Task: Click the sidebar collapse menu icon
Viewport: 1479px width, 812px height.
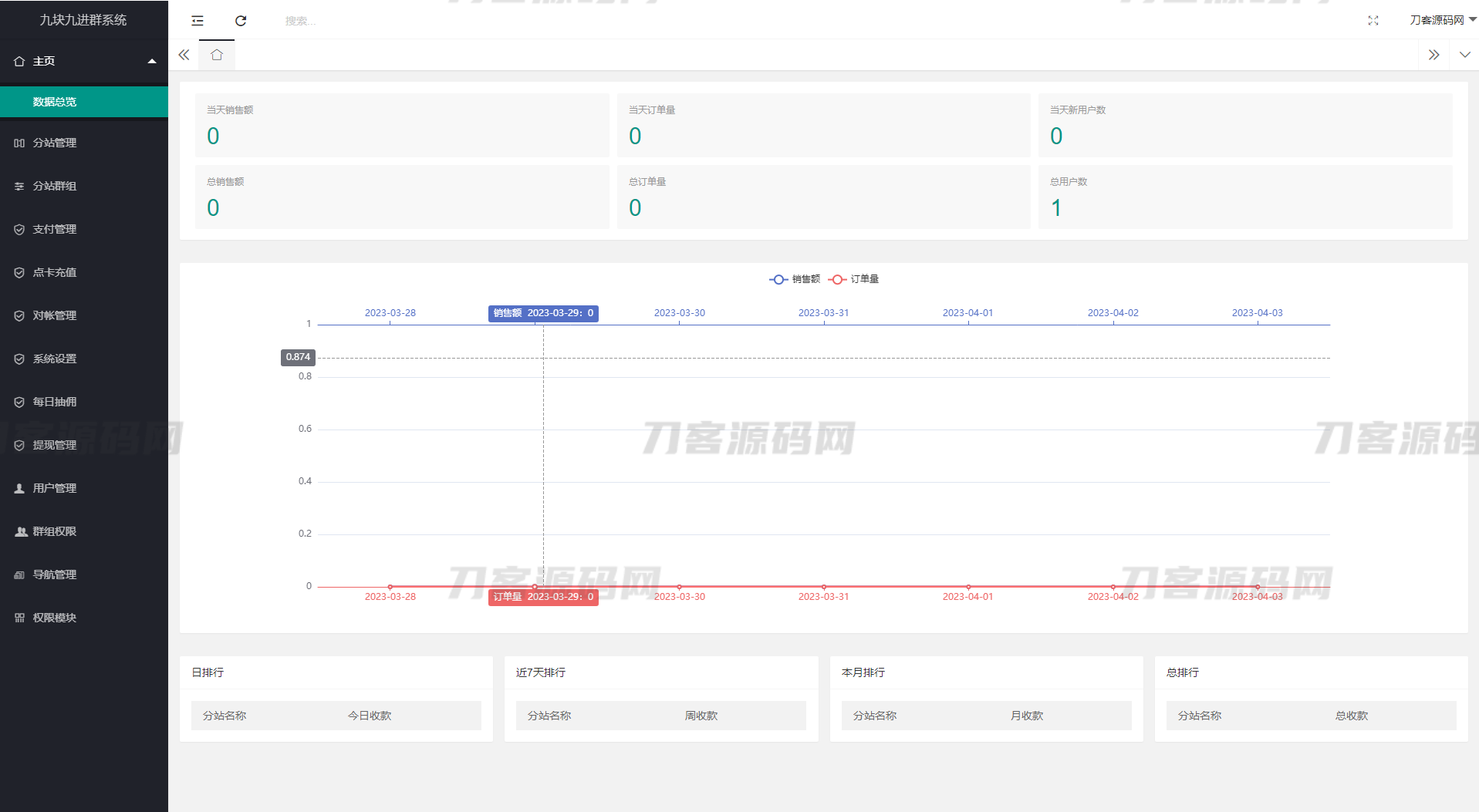Action: point(198,21)
